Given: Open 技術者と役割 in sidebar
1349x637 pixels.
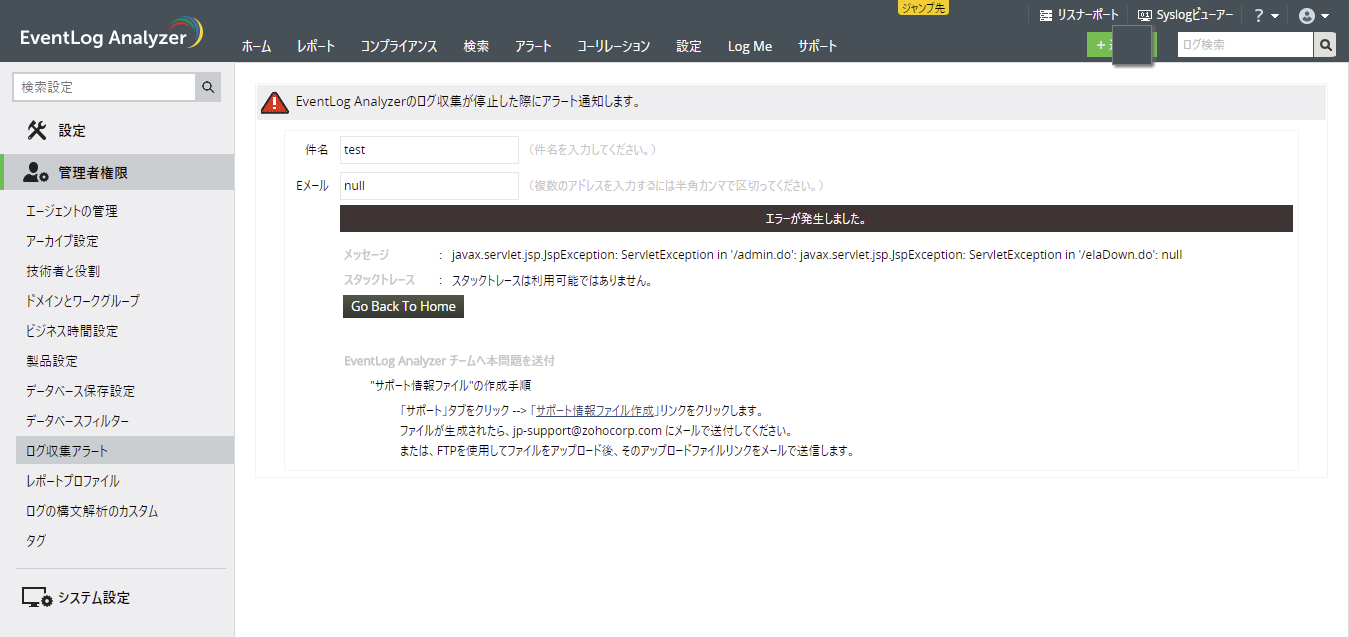Looking at the screenshot, I should [x=63, y=271].
